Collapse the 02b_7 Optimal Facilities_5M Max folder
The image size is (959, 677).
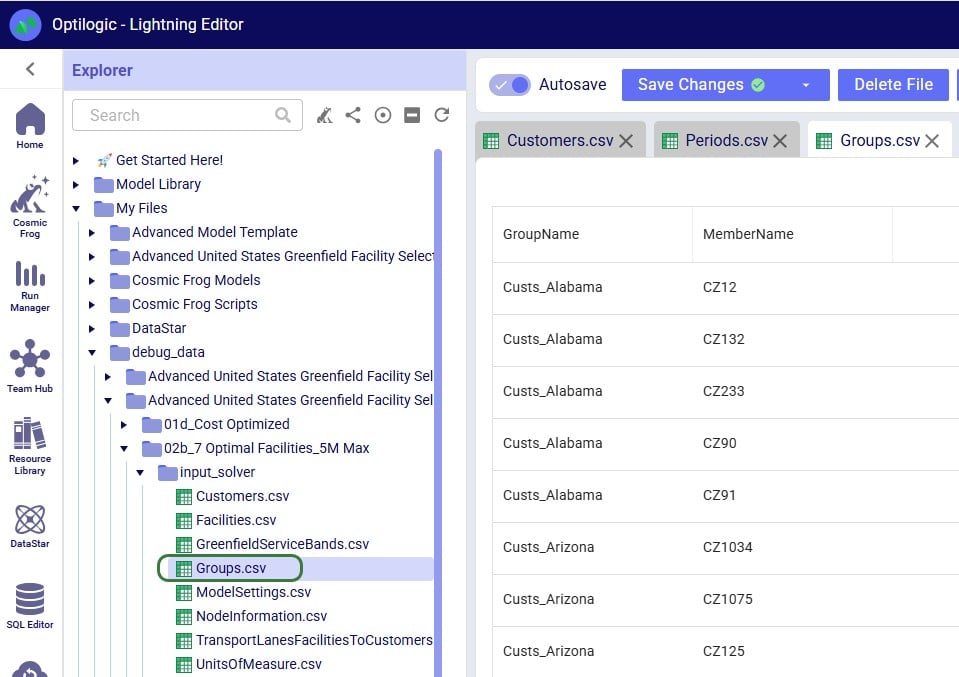tap(124, 449)
